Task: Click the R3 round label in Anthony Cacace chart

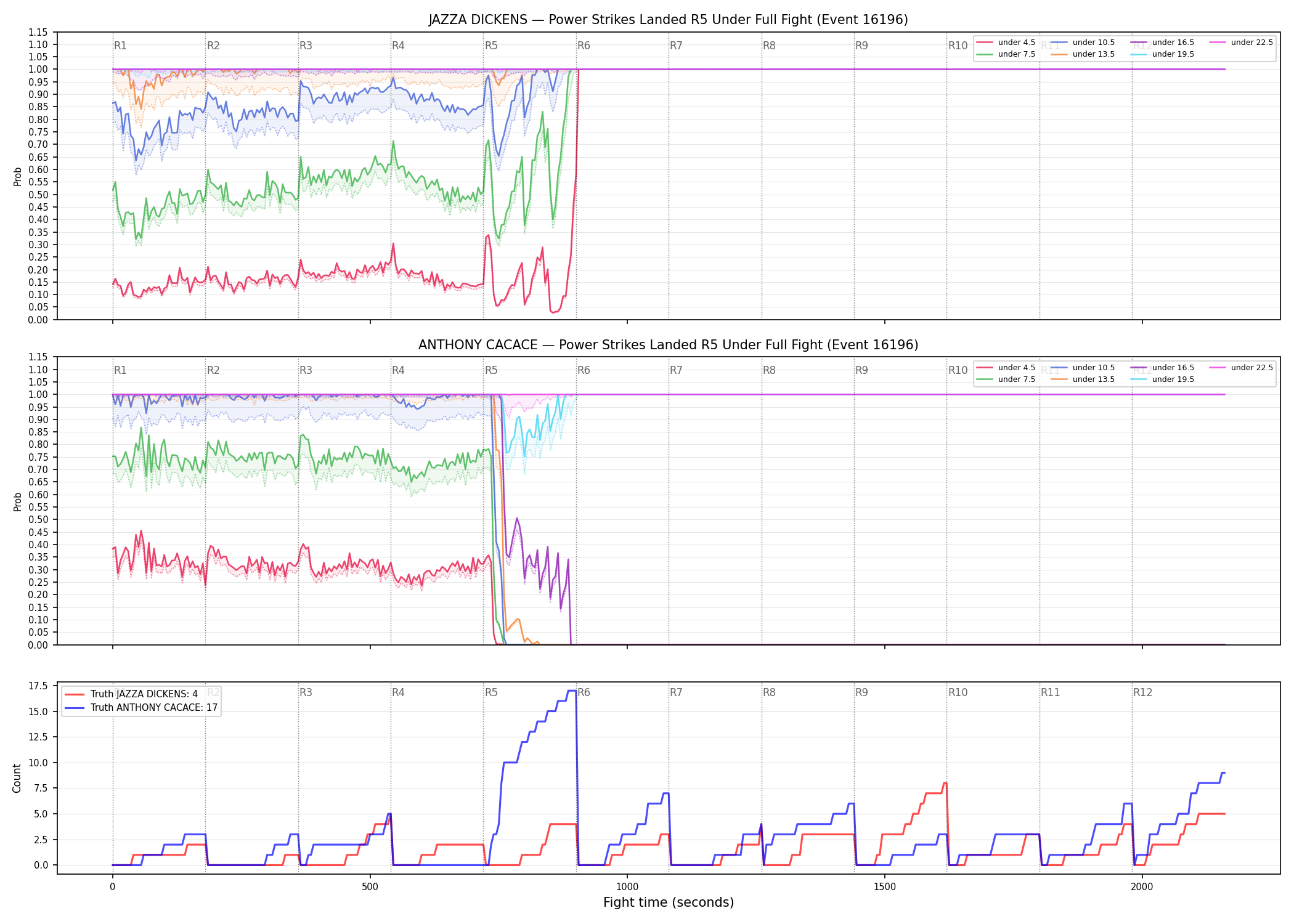Action: (x=306, y=370)
